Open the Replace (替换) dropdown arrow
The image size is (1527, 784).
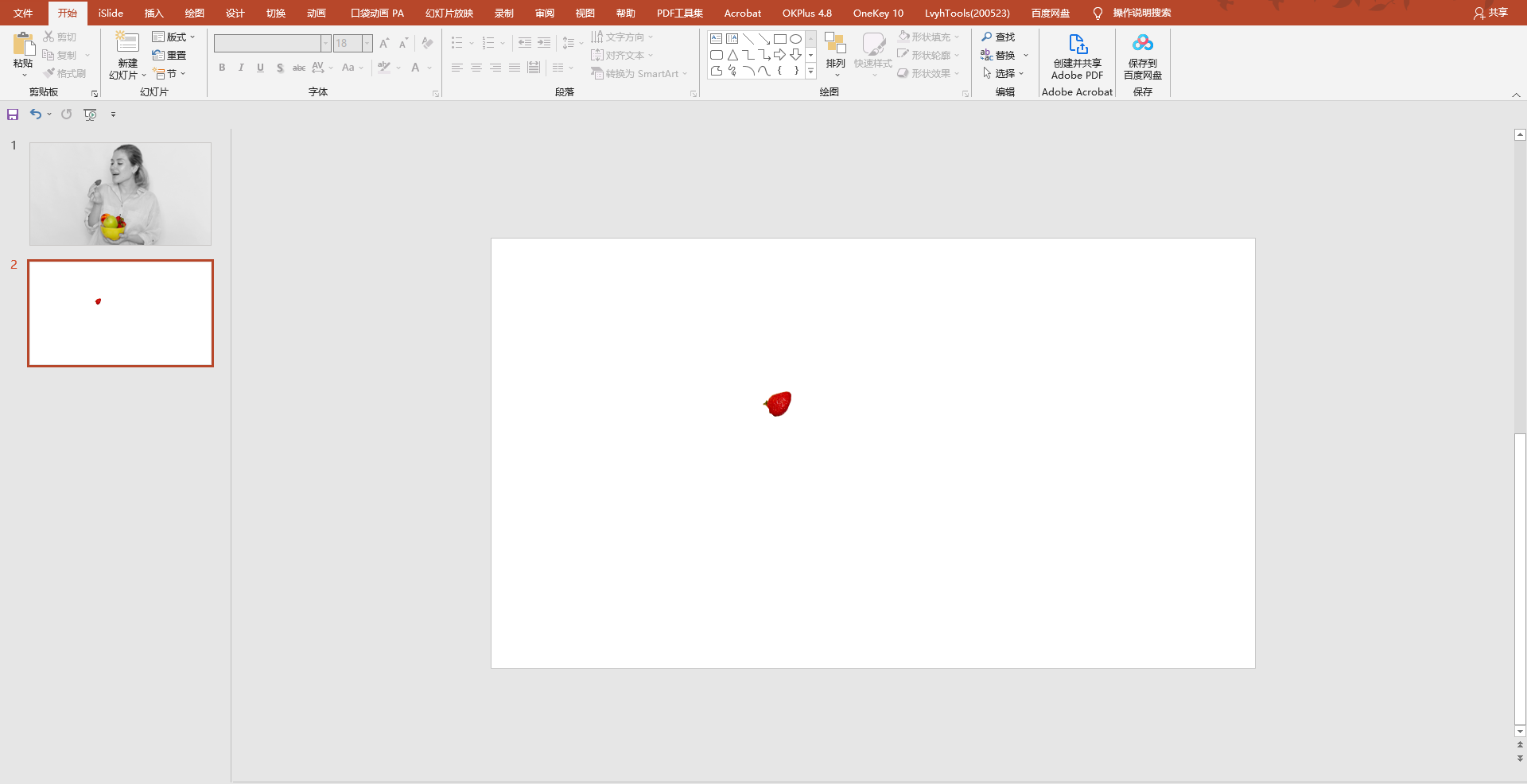pos(1026,56)
